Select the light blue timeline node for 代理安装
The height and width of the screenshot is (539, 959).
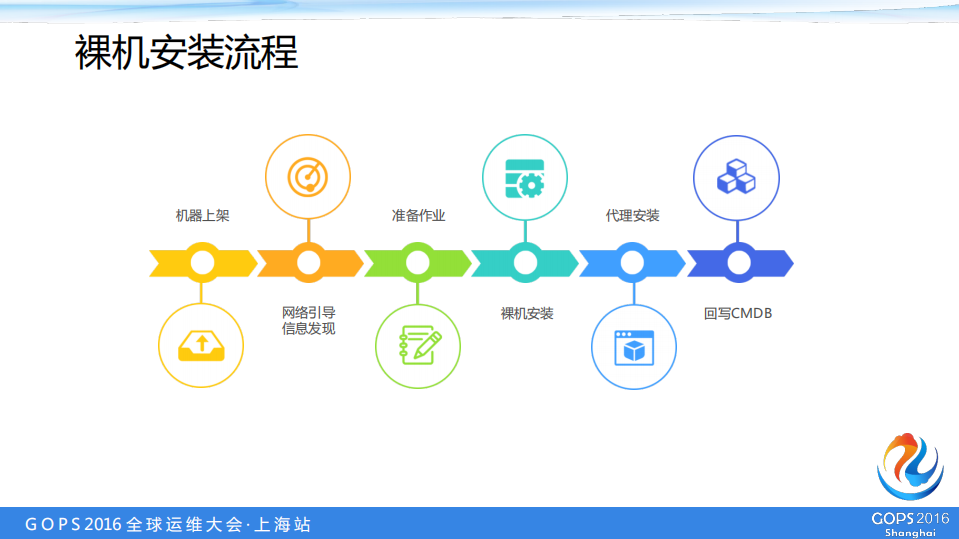pyautogui.click(x=632, y=263)
